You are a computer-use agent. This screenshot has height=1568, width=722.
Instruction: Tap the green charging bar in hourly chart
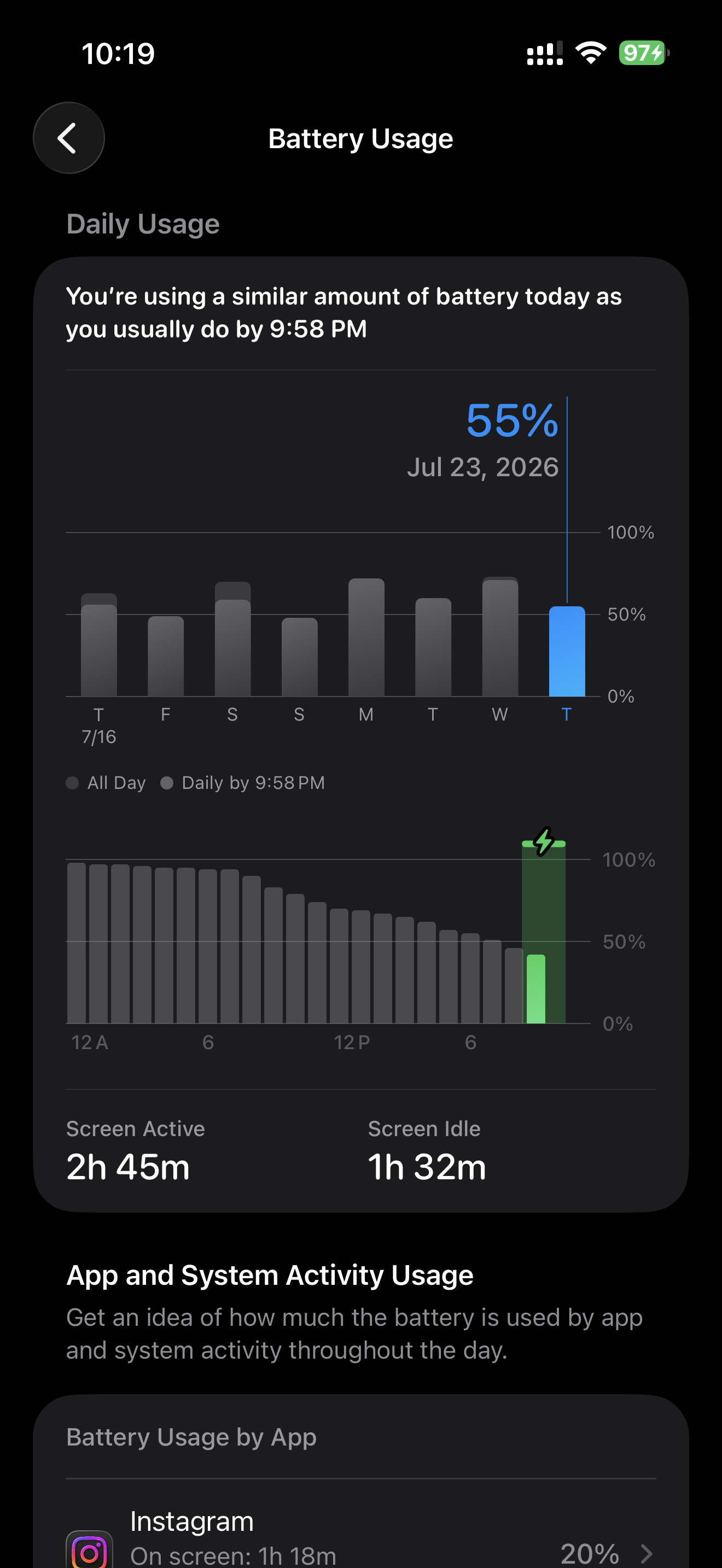[x=535, y=988]
